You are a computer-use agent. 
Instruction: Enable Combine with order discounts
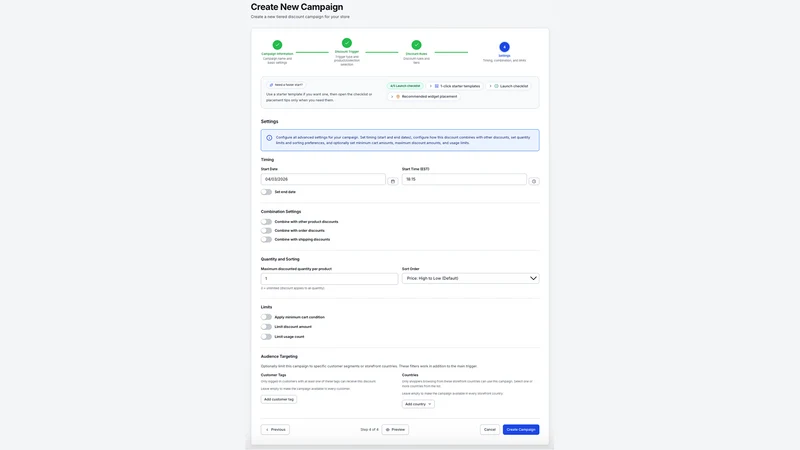click(266, 231)
